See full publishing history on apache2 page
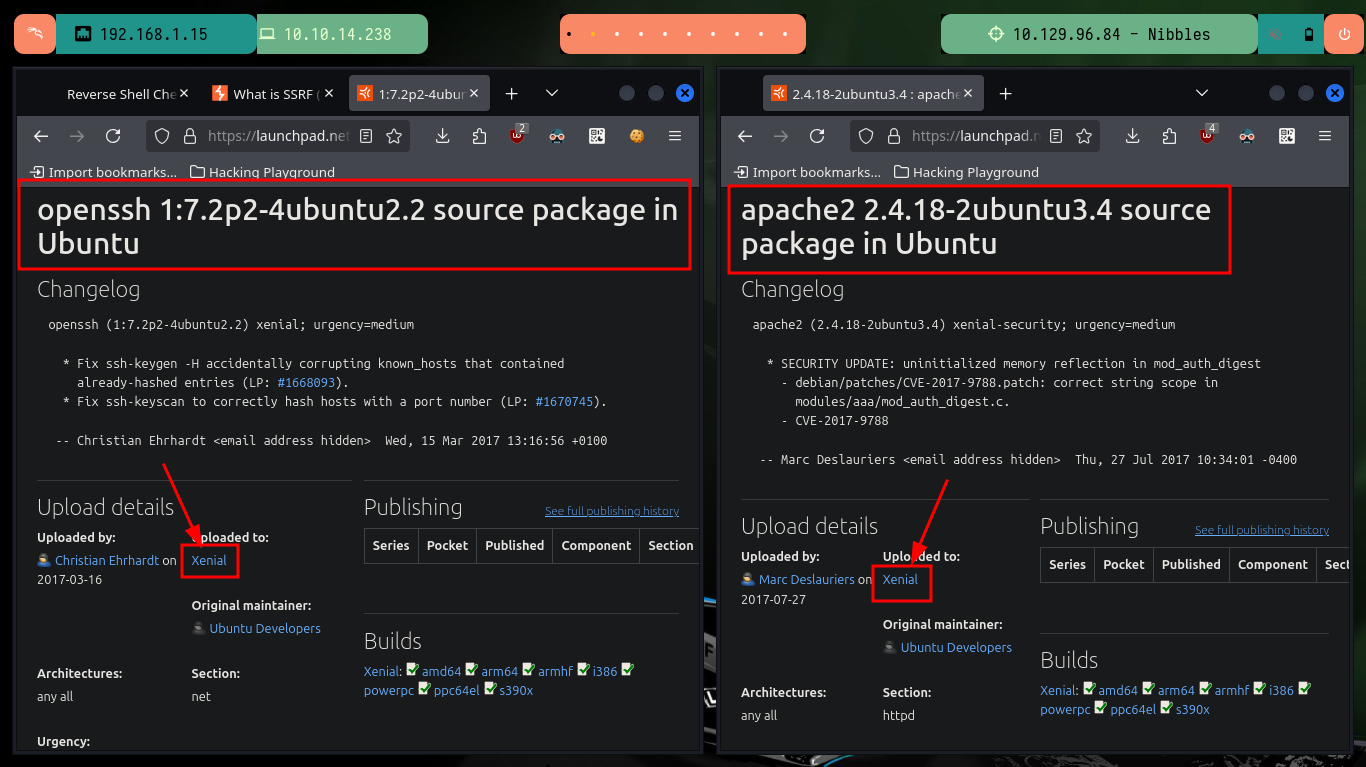1366x767 pixels. tap(1262, 530)
